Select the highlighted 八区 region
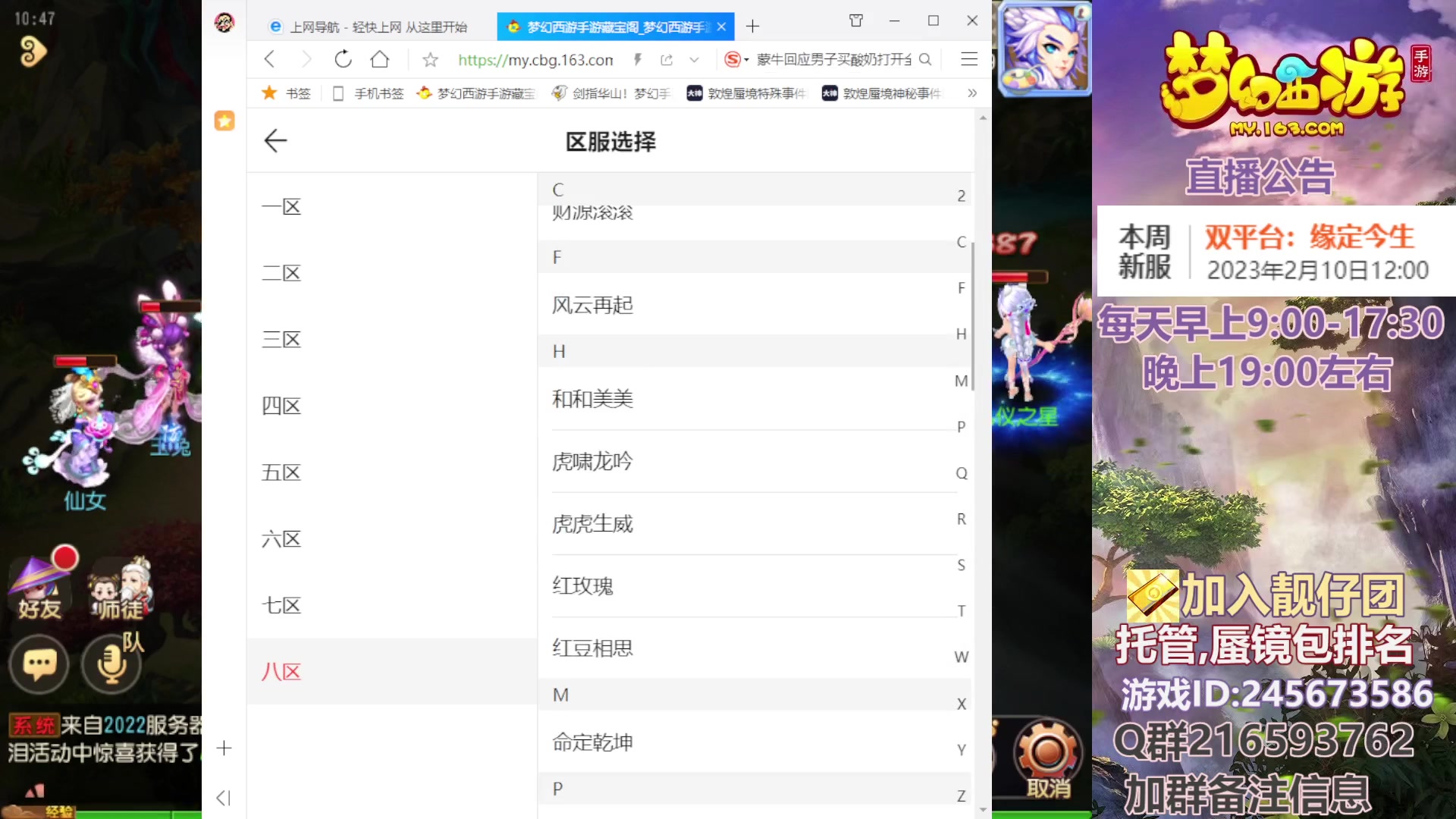The width and height of the screenshot is (1456, 819). pyautogui.click(x=392, y=671)
